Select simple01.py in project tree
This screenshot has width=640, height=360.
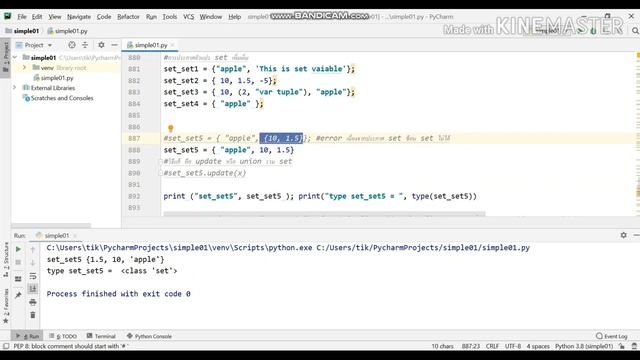pyautogui.click(x=53, y=78)
